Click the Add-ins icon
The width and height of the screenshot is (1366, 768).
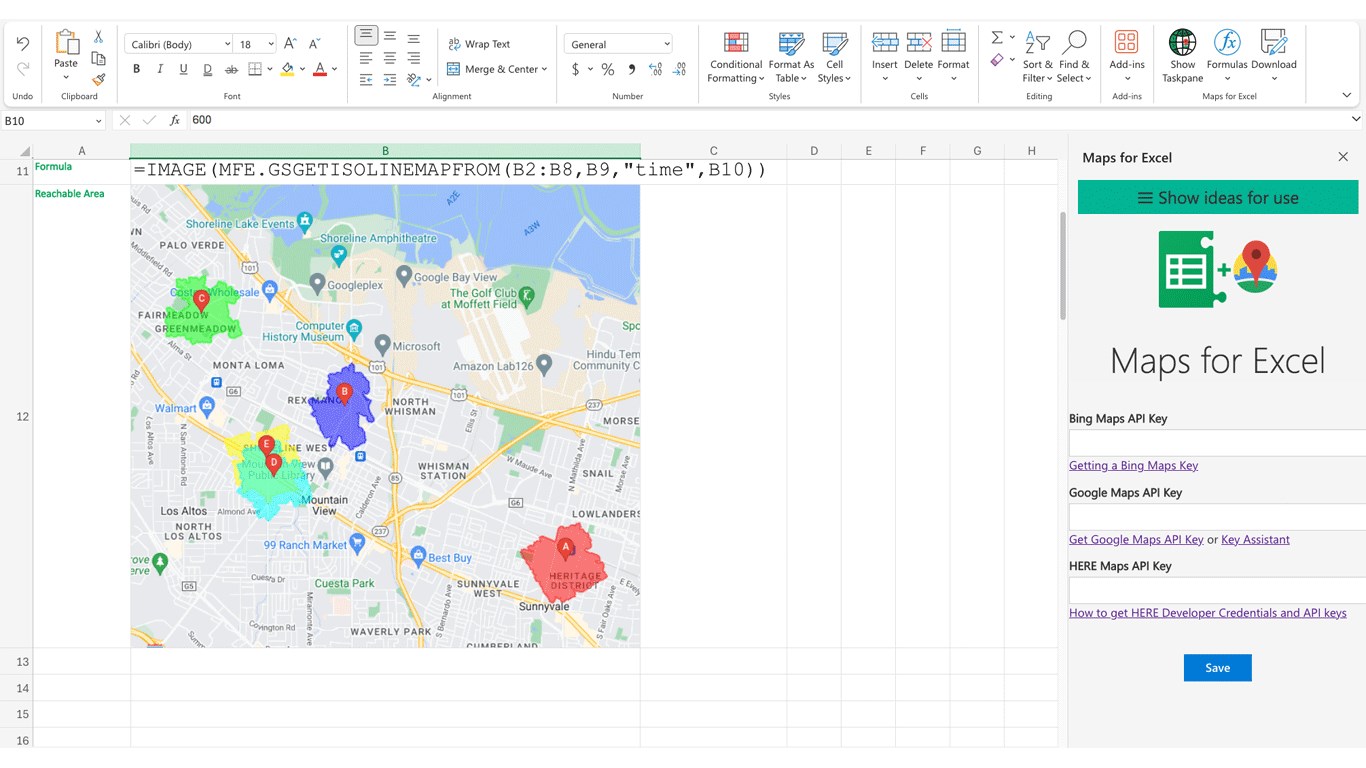pos(1126,43)
